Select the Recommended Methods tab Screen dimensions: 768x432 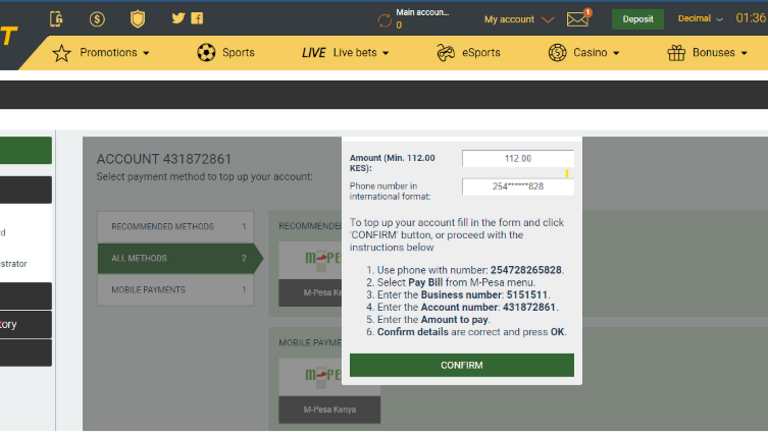pyautogui.click(x=175, y=227)
